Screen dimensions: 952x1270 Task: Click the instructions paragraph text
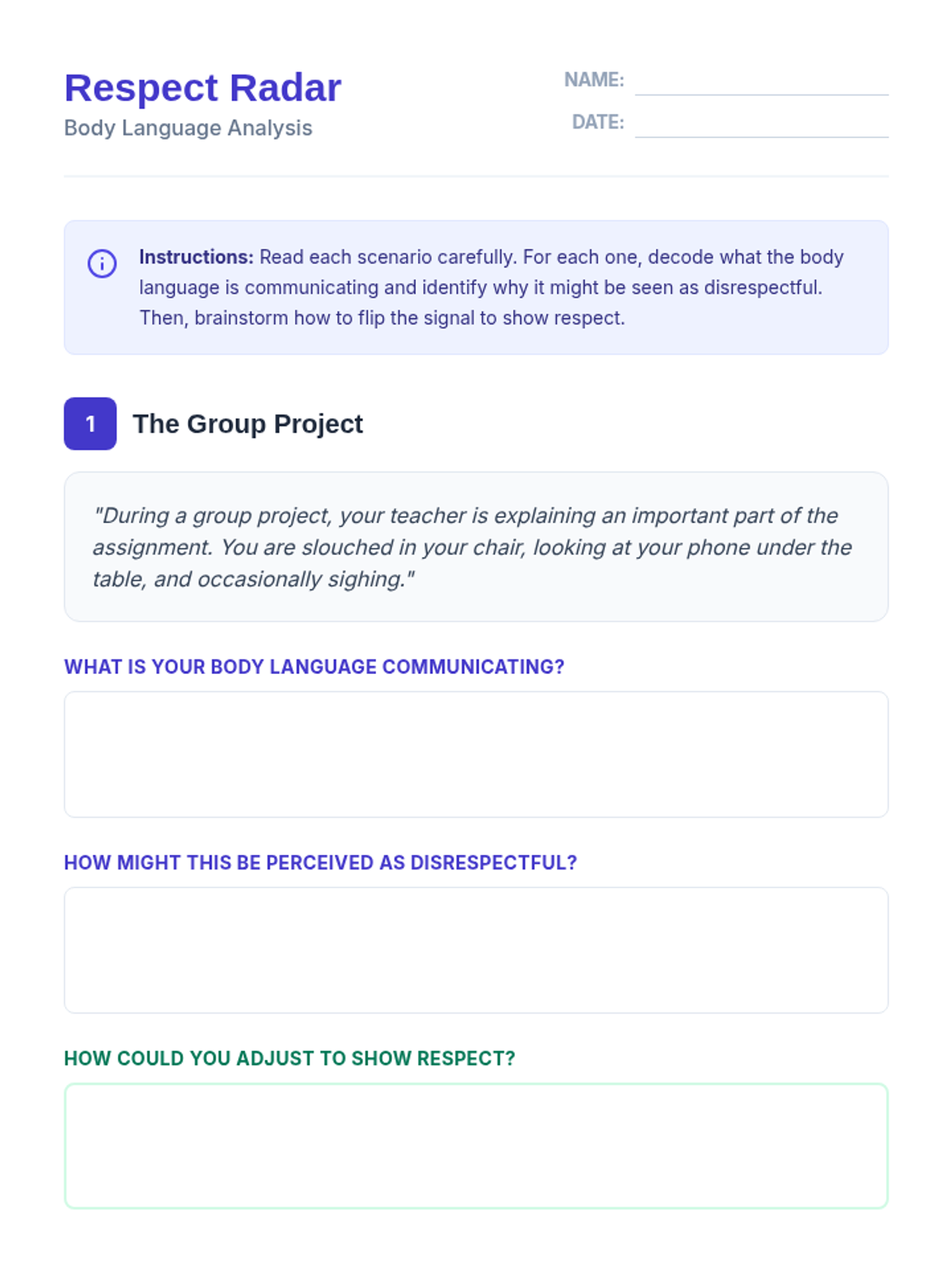[x=492, y=287]
